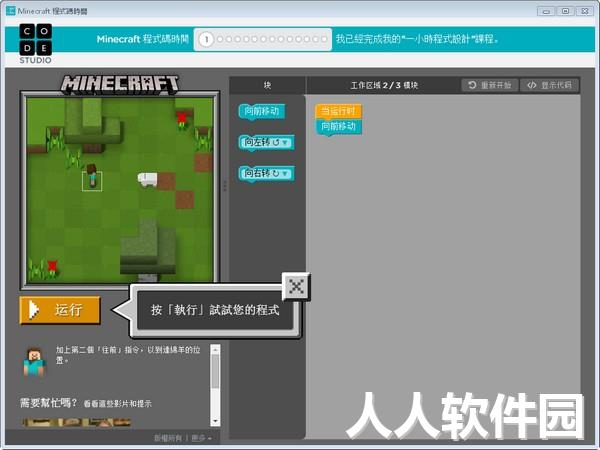Click the 块 toolbox header
The height and width of the screenshot is (450, 600).
[267, 85]
